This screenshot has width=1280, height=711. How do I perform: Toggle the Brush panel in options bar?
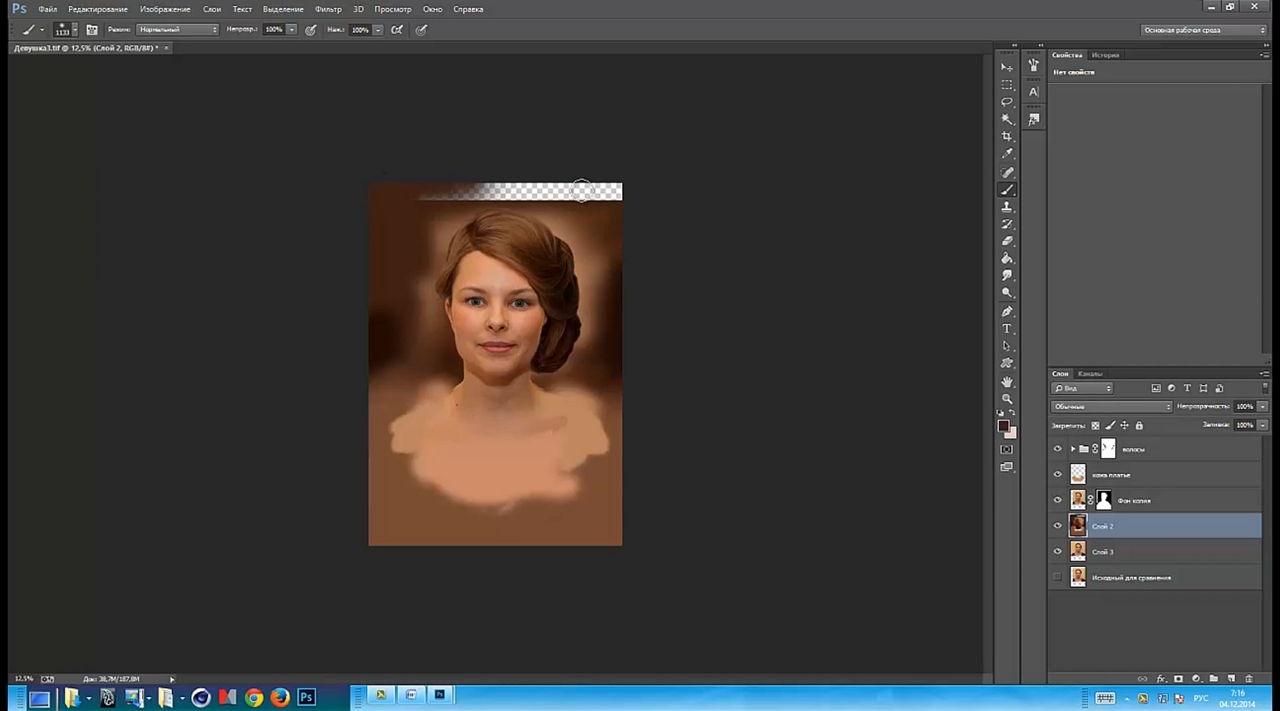[92, 30]
